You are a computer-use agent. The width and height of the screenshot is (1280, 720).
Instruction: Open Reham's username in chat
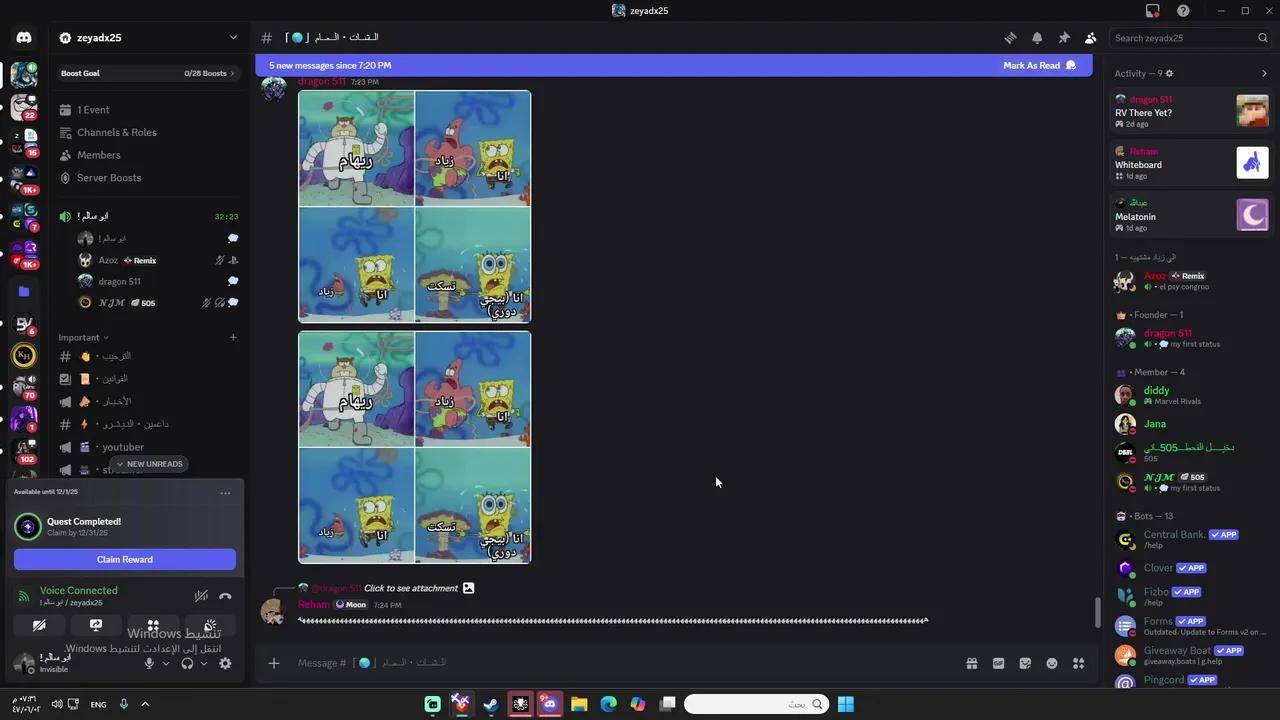(x=314, y=605)
